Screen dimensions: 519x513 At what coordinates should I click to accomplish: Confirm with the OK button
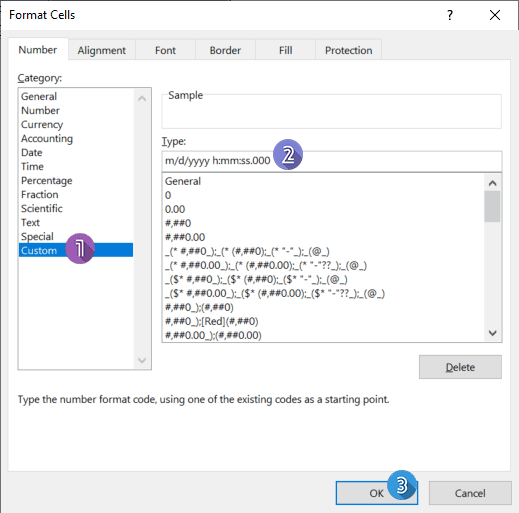point(376,493)
